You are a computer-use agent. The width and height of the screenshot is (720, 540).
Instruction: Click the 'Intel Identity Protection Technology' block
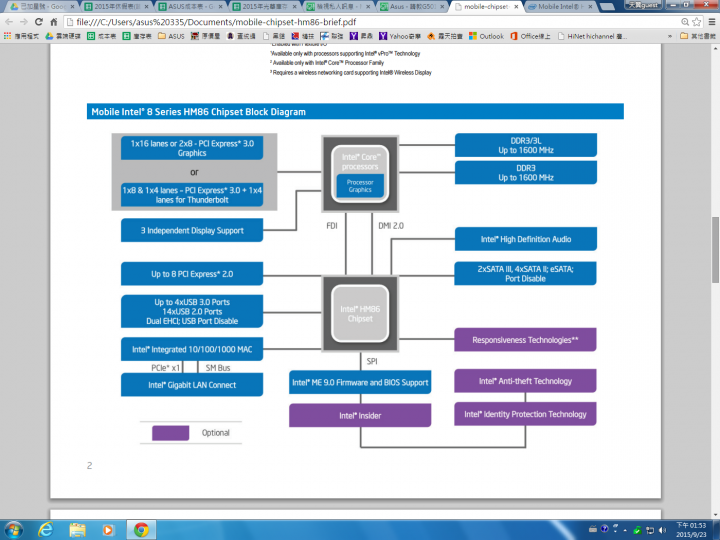(x=525, y=414)
